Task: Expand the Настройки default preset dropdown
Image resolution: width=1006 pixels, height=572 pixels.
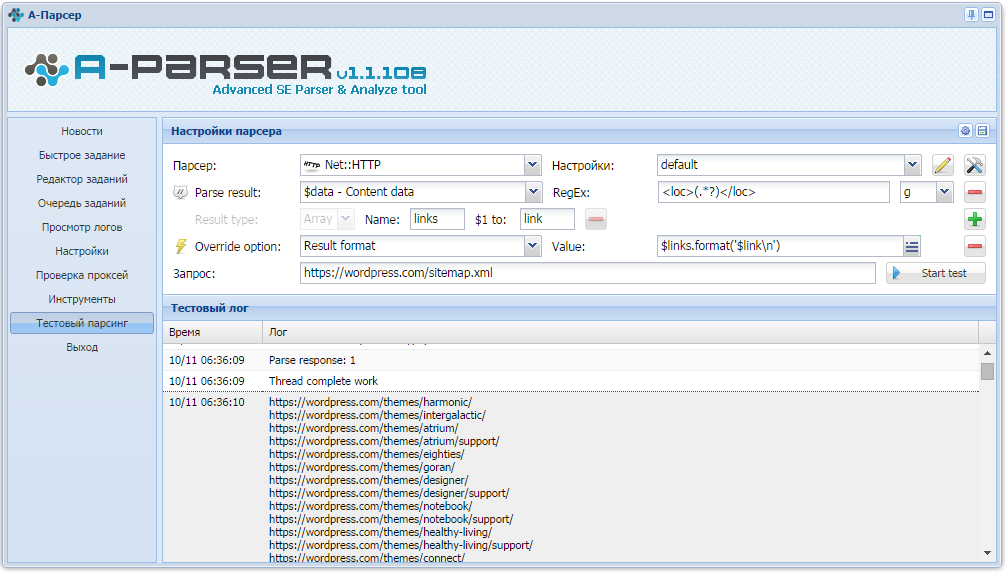Action: 912,165
